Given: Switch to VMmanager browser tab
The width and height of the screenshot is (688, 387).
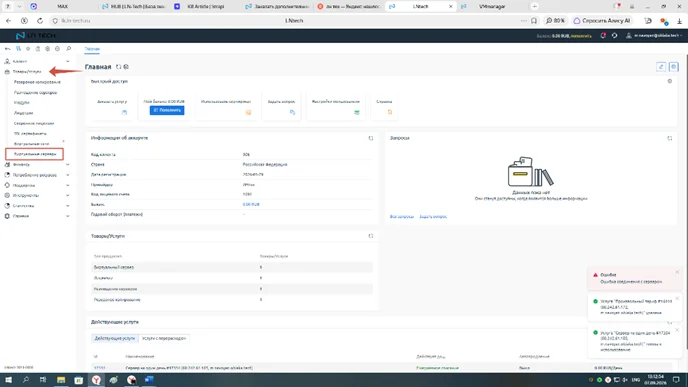Looking at the screenshot, I should tap(491, 7).
